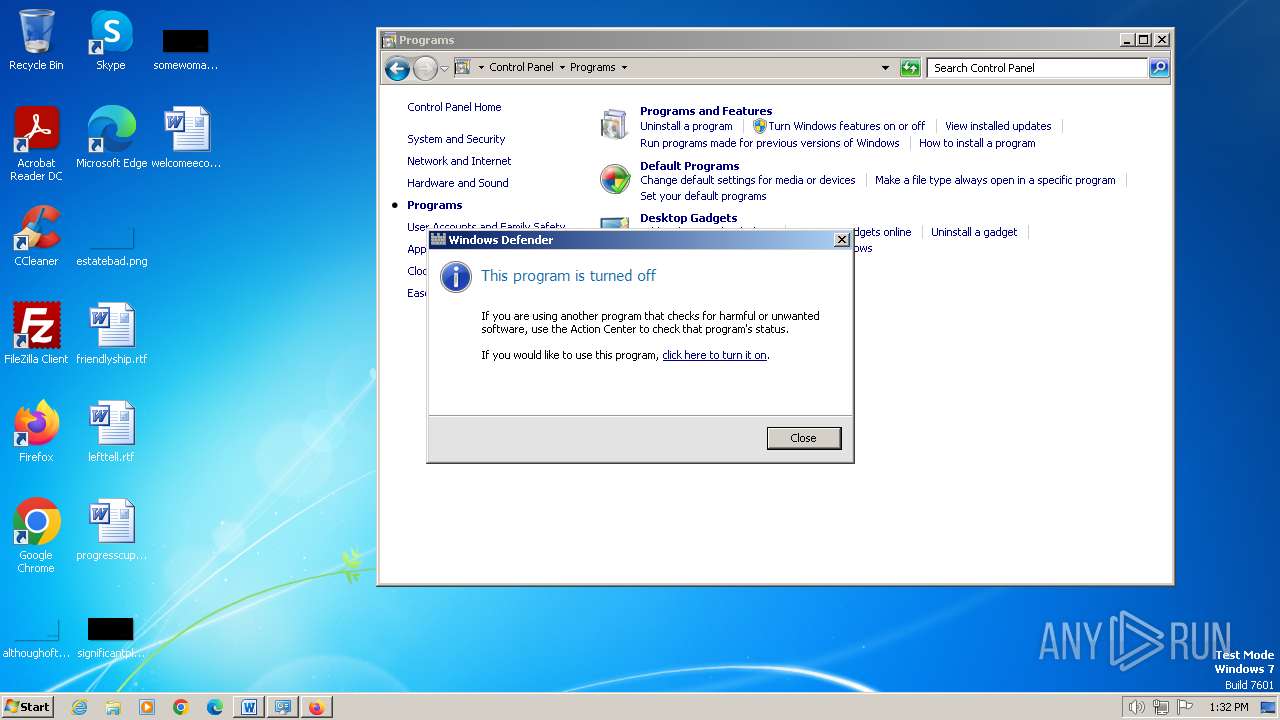
Task: Click Make a file type always open link
Action: (995, 180)
